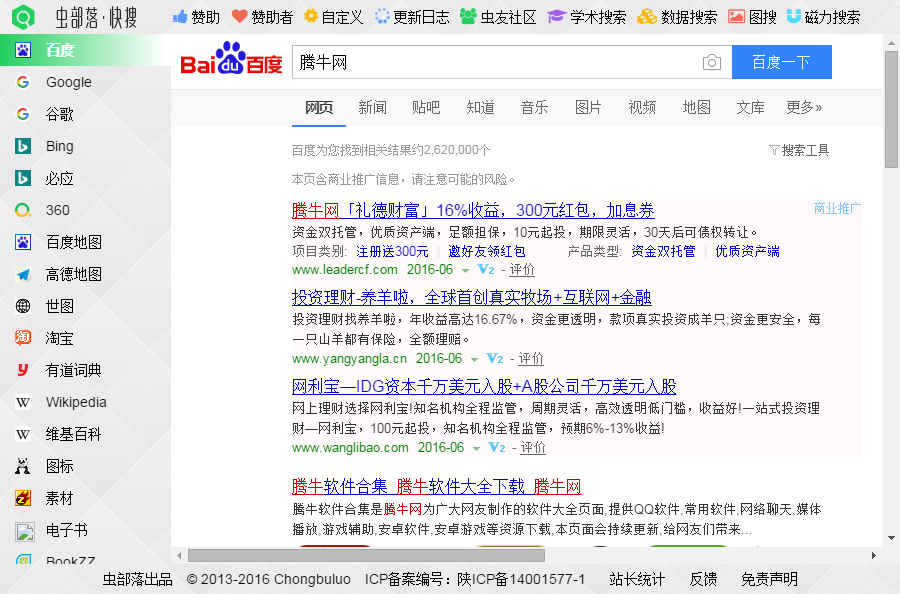The image size is (900, 594).
Task: Open 学术搜索 graduation cap icon
Action: (x=556, y=17)
